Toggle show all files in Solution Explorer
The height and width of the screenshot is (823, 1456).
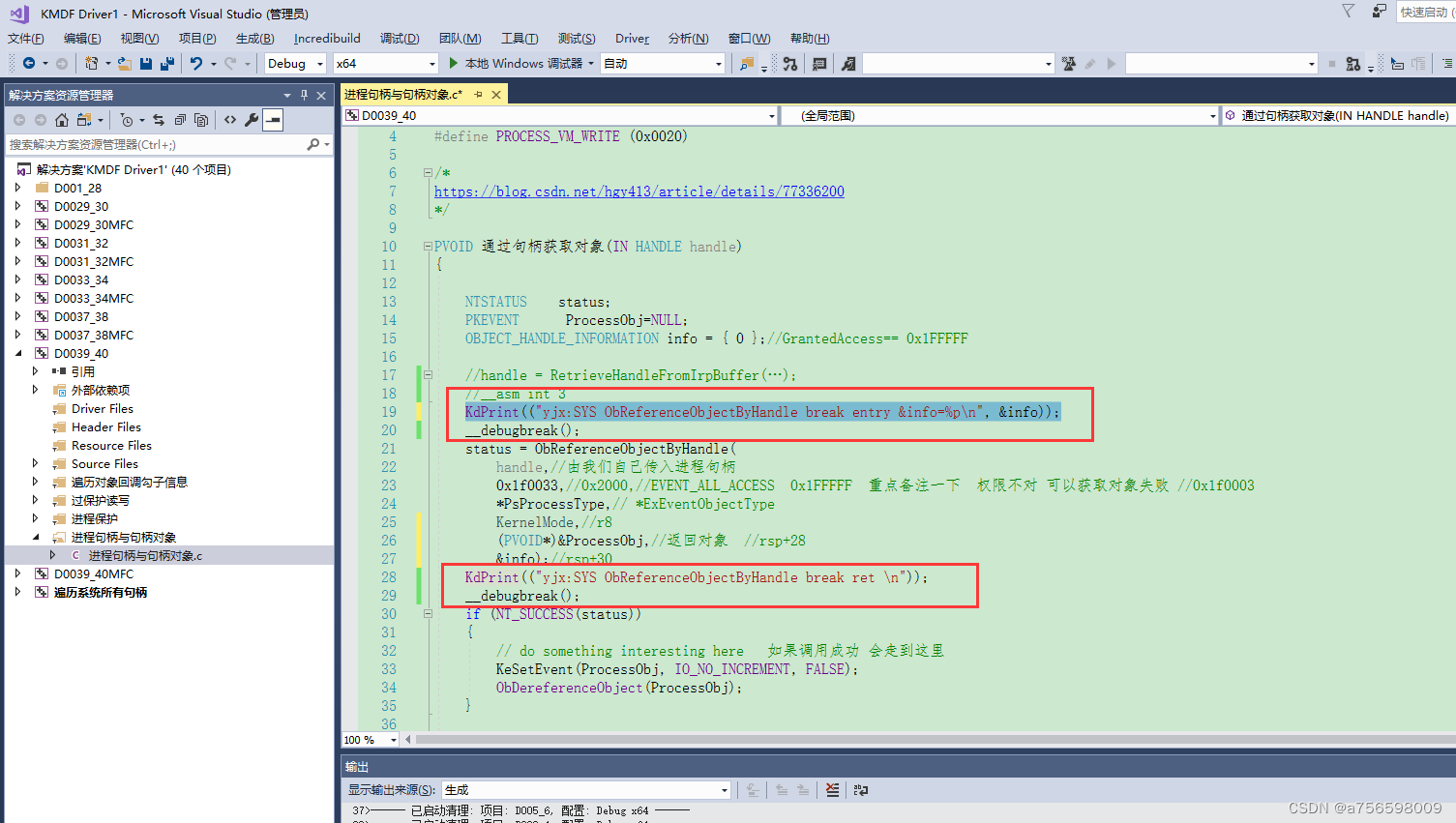pos(201,120)
